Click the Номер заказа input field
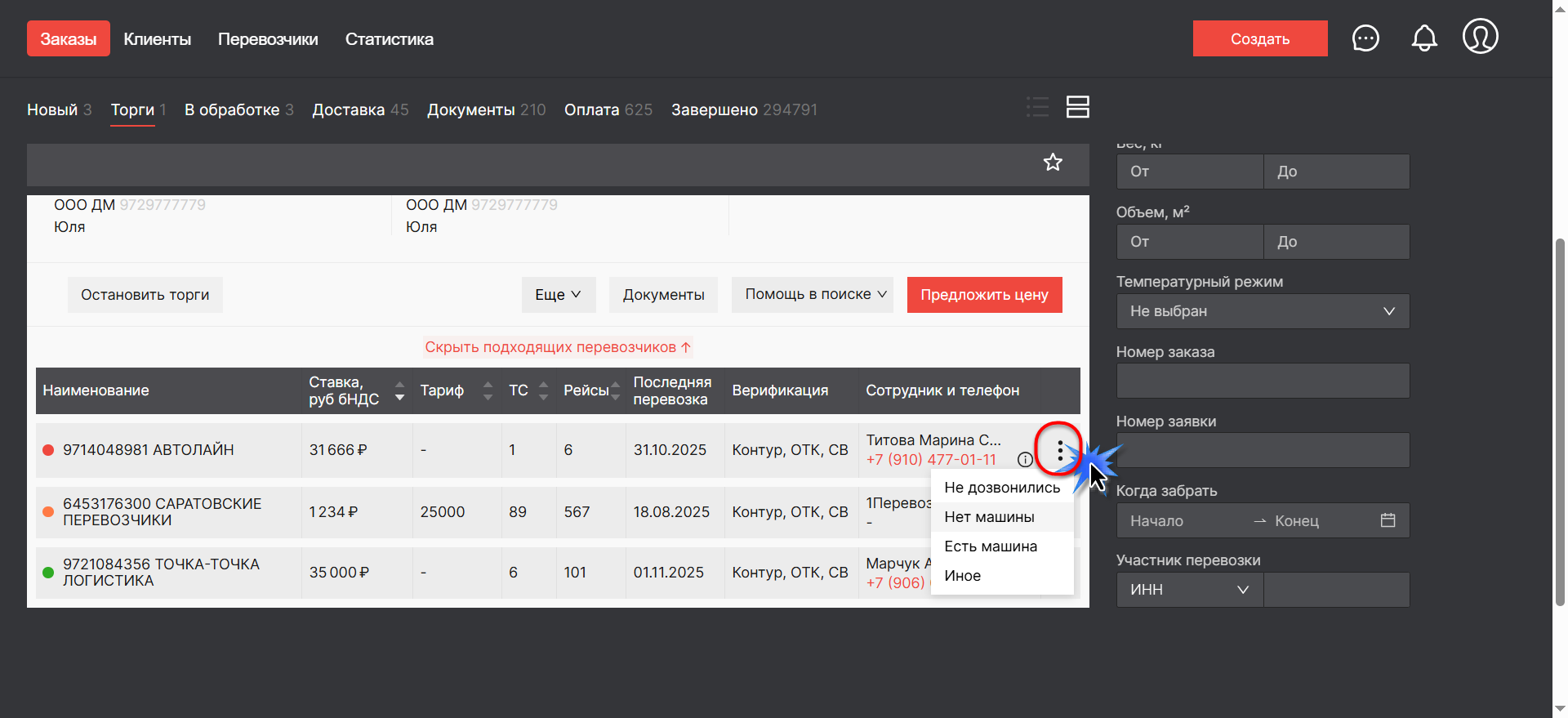This screenshot has height=718, width=1568. 1263,381
